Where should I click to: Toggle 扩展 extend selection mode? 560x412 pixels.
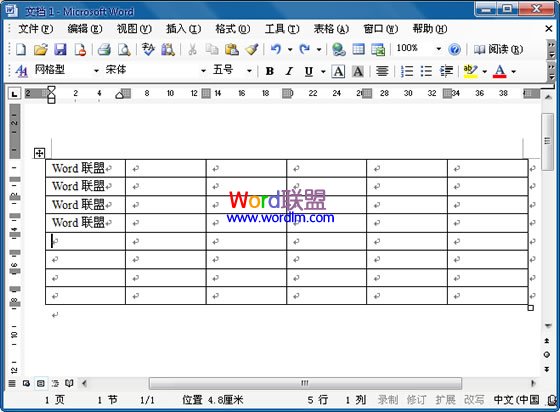pyautogui.click(x=445, y=400)
